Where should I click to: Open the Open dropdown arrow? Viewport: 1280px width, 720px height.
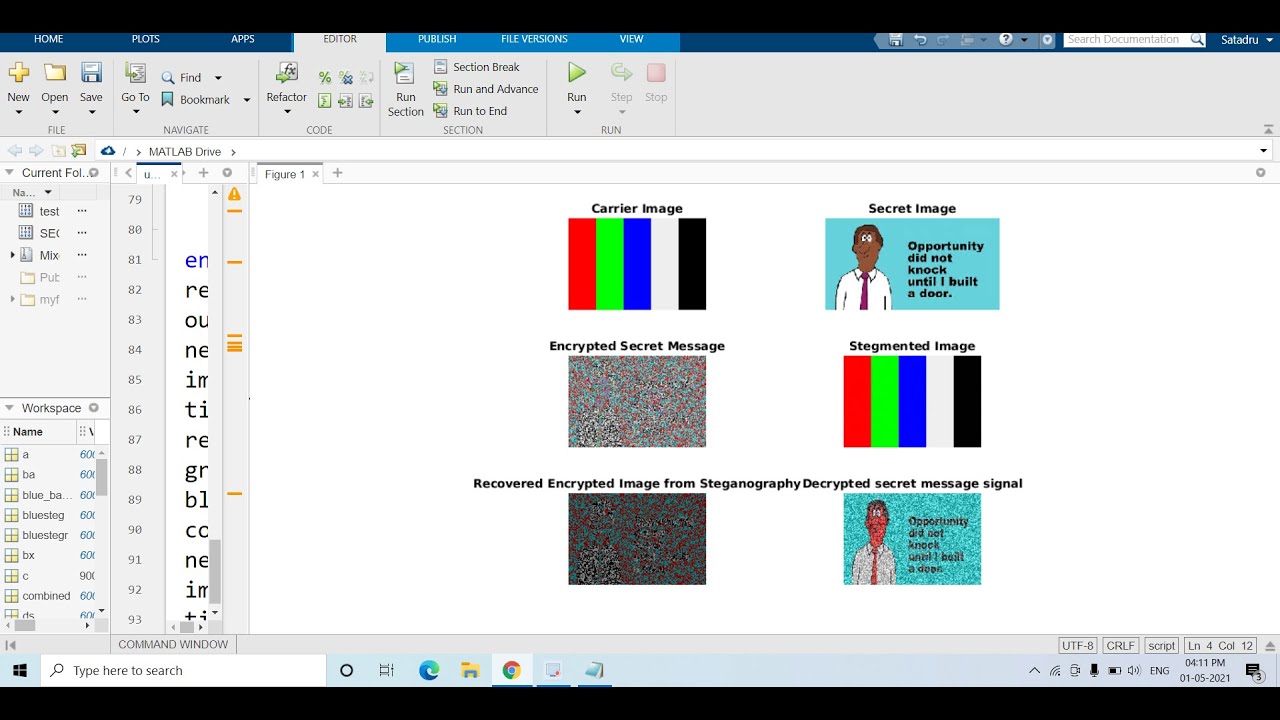point(55,112)
